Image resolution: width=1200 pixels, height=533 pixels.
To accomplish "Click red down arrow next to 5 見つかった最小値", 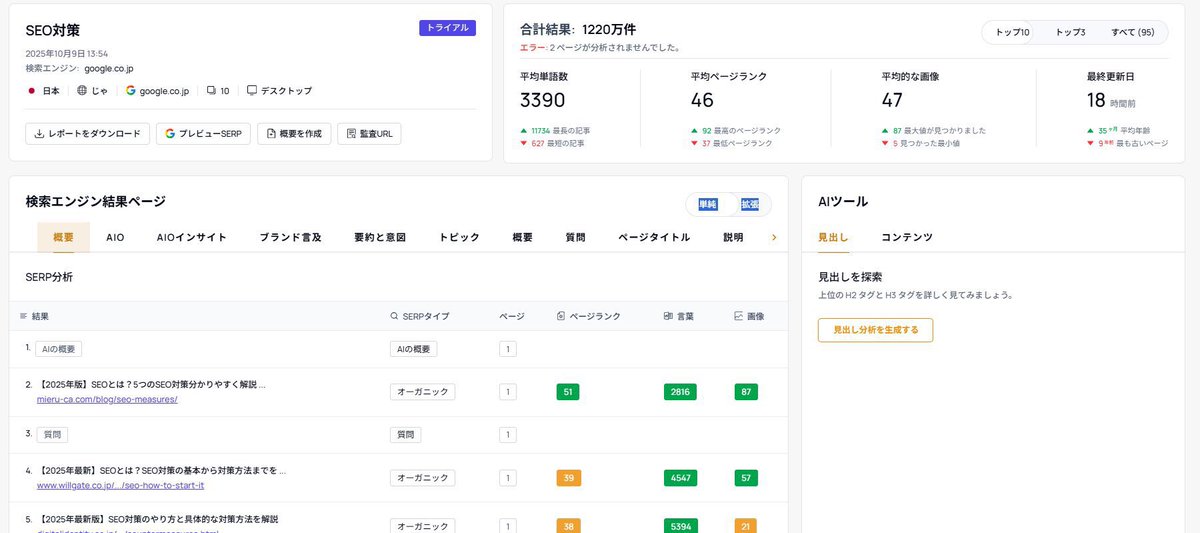I will tap(885, 144).
